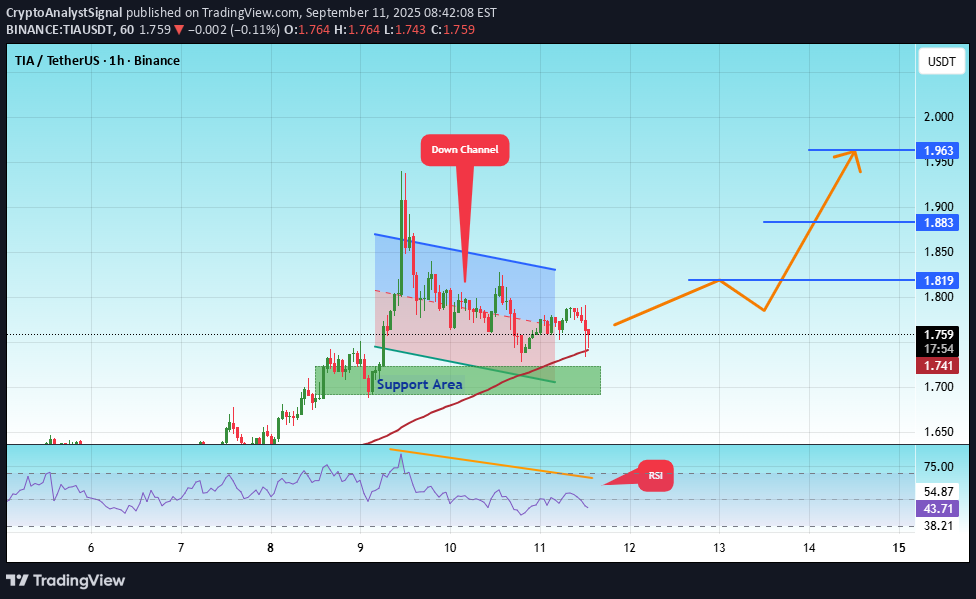Click the 1.900 price axis label
The width and height of the screenshot is (976, 599).
(x=939, y=207)
